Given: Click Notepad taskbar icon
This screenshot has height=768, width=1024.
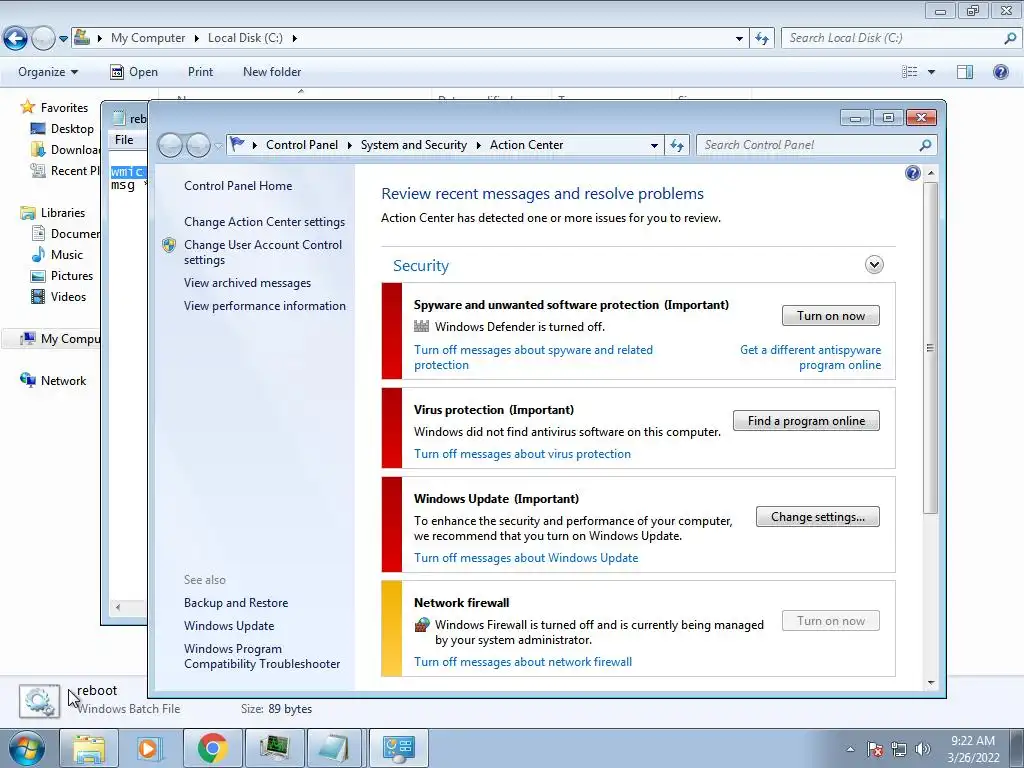Looking at the screenshot, I should 334,748.
